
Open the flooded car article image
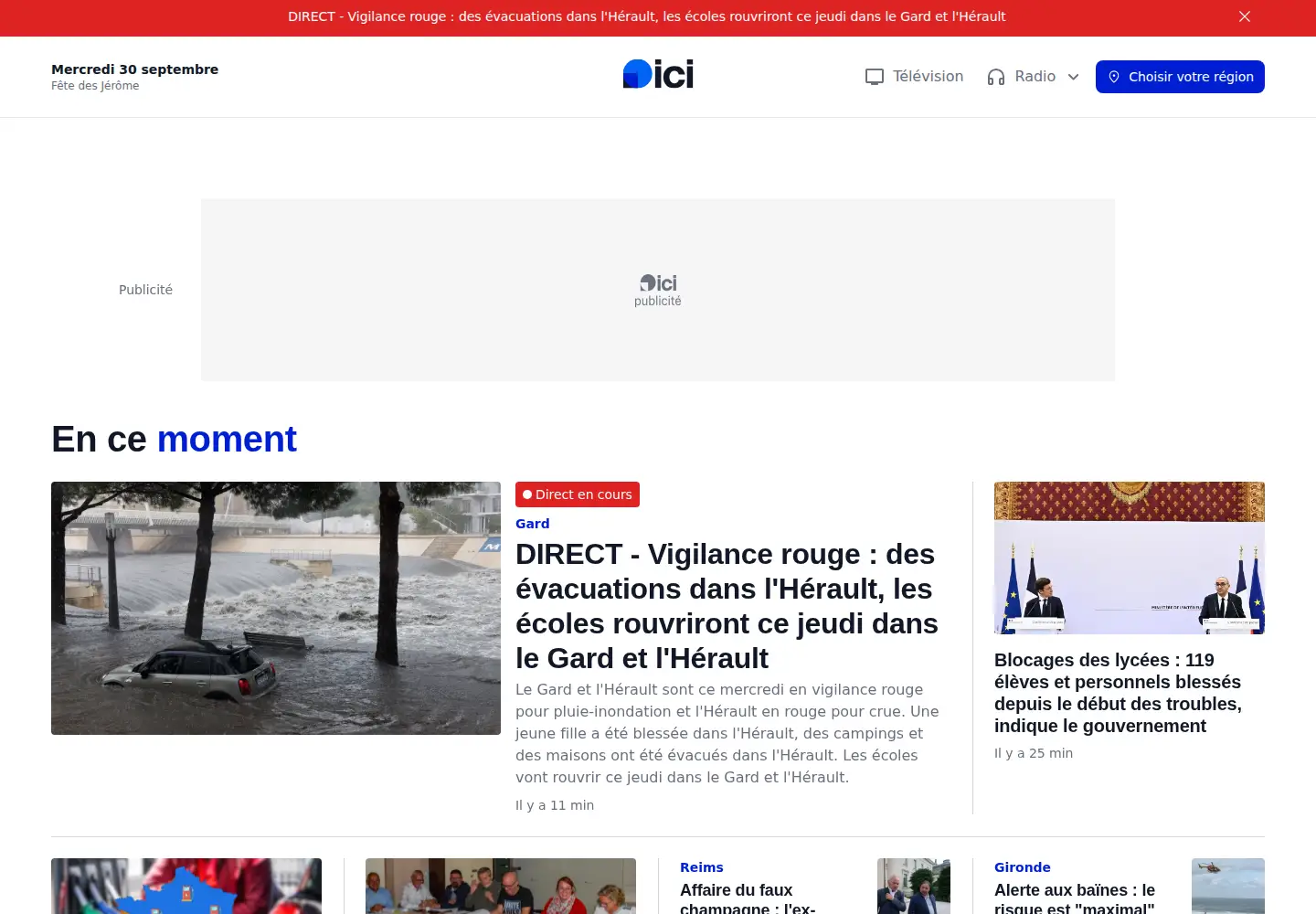(x=276, y=608)
